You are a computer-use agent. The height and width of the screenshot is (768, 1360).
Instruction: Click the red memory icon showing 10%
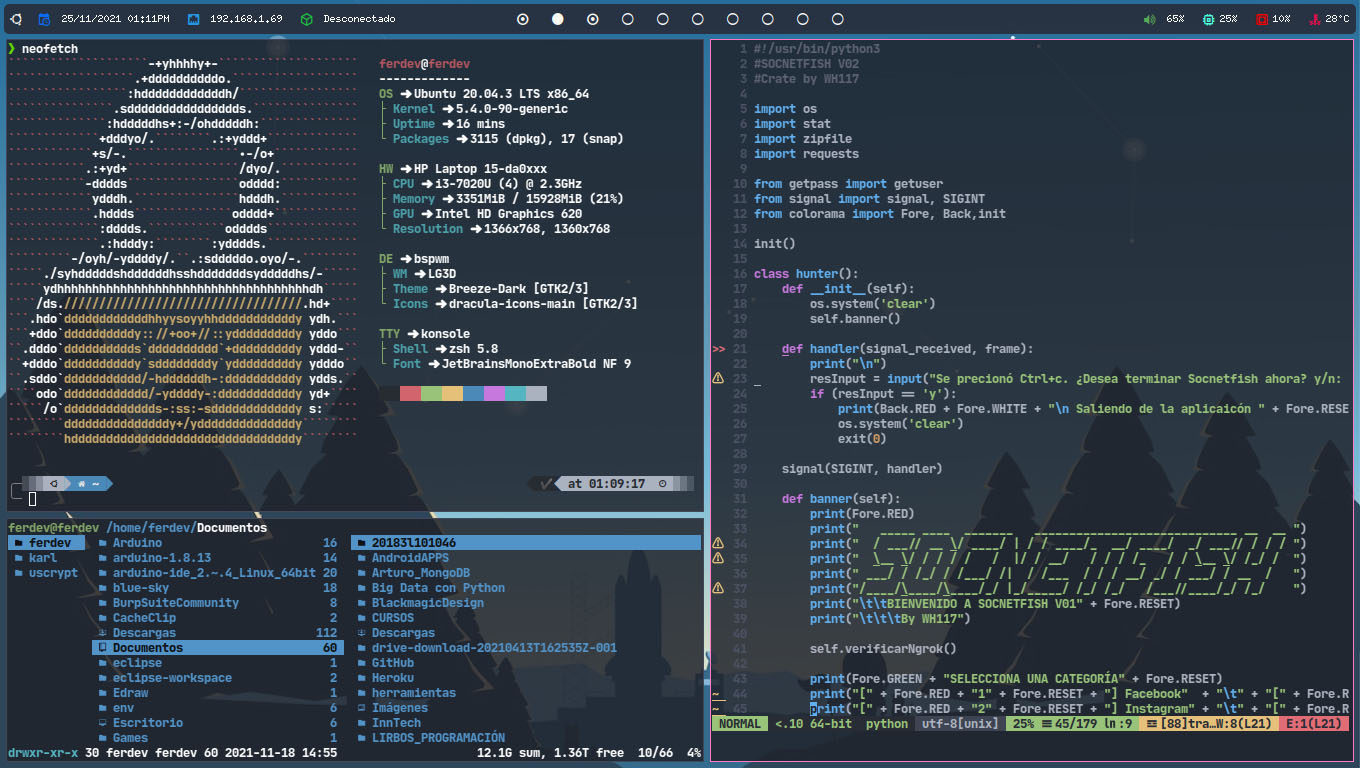point(1262,19)
